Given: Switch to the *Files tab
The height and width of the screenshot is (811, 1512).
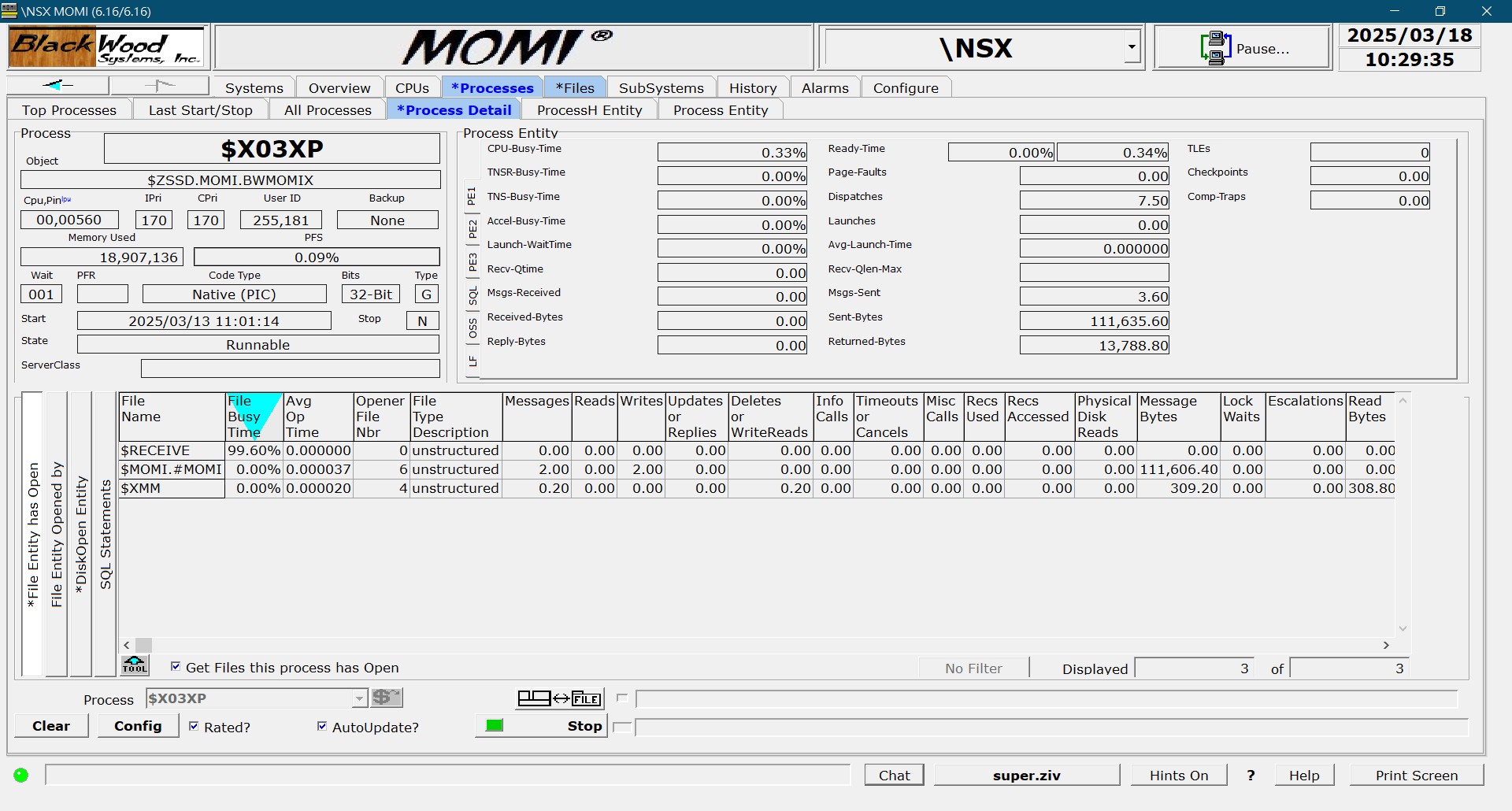Looking at the screenshot, I should point(575,87).
